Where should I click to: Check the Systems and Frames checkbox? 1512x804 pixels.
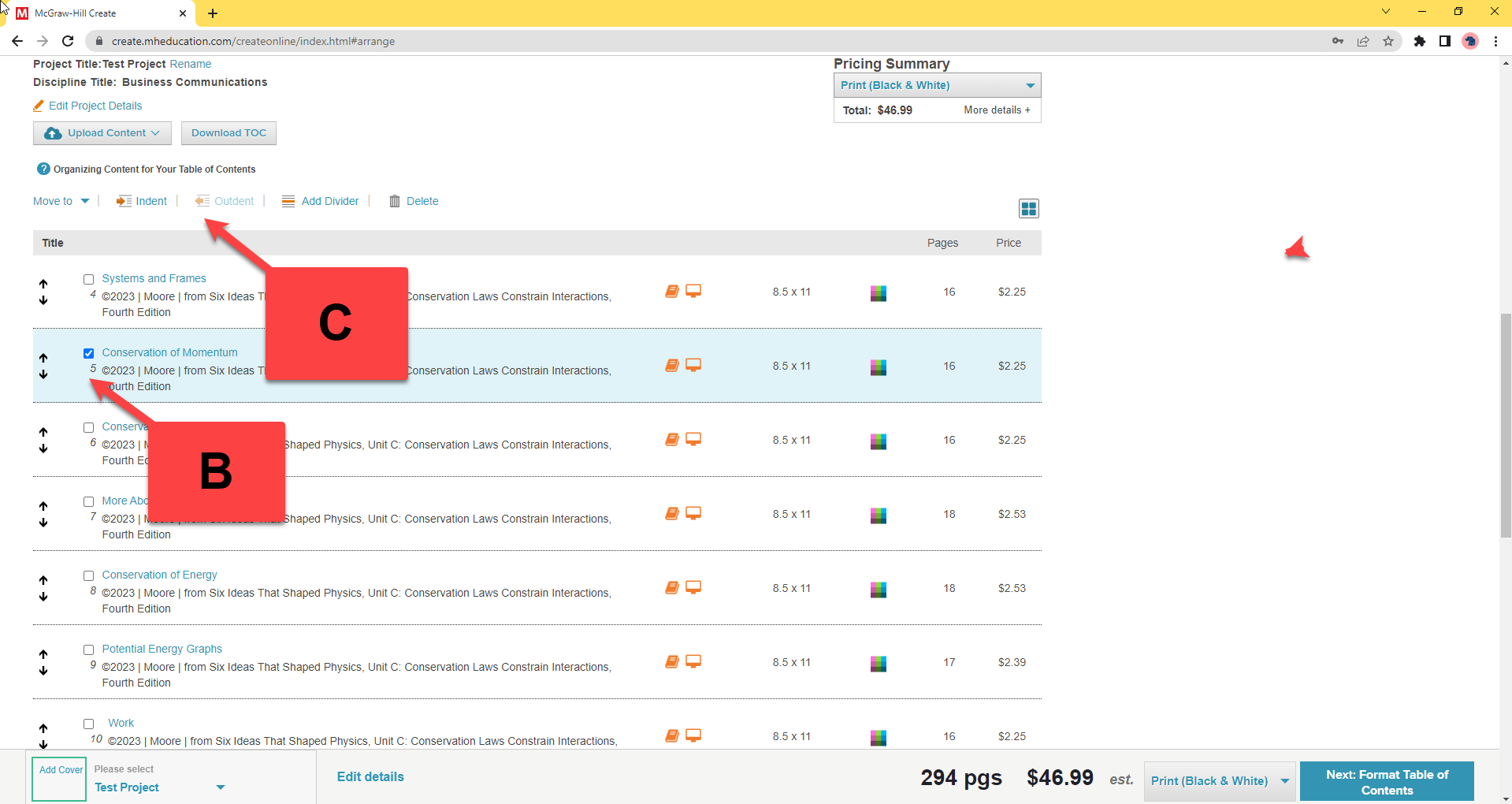coord(89,279)
